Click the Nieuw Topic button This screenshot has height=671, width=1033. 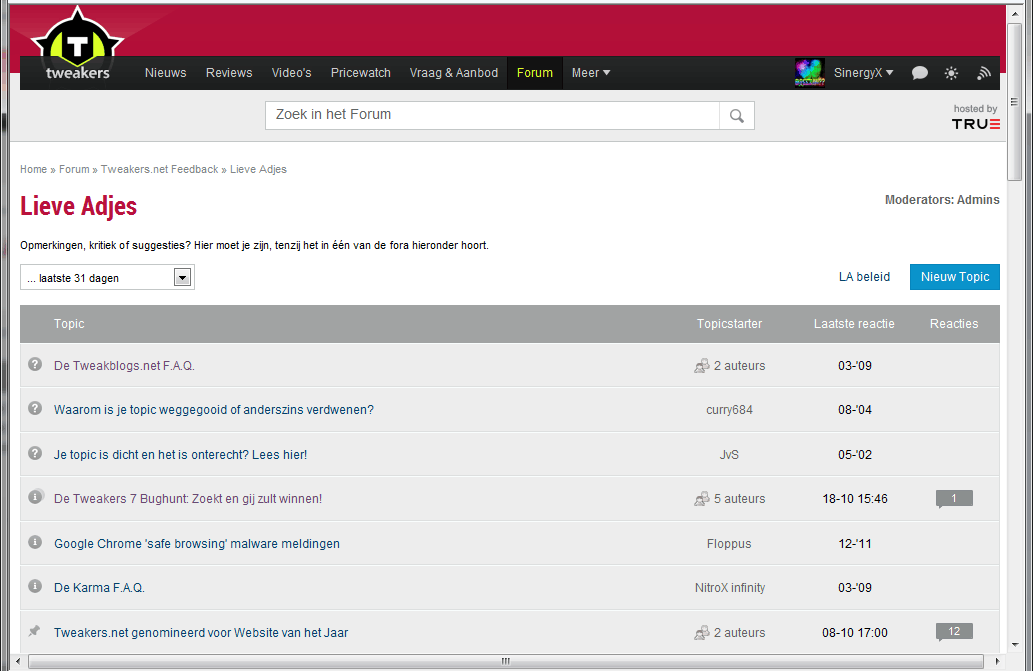coord(955,277)
